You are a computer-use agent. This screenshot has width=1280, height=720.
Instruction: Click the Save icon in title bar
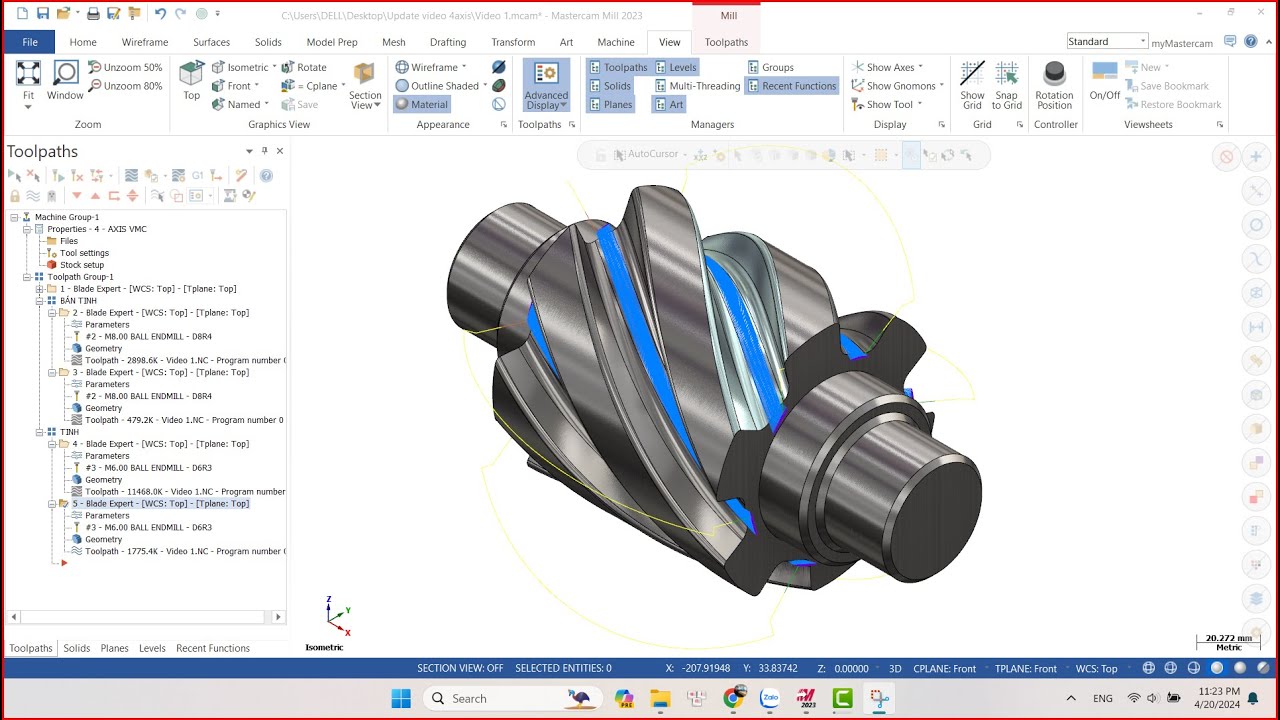pyautogui.click(x=43, y=14)
